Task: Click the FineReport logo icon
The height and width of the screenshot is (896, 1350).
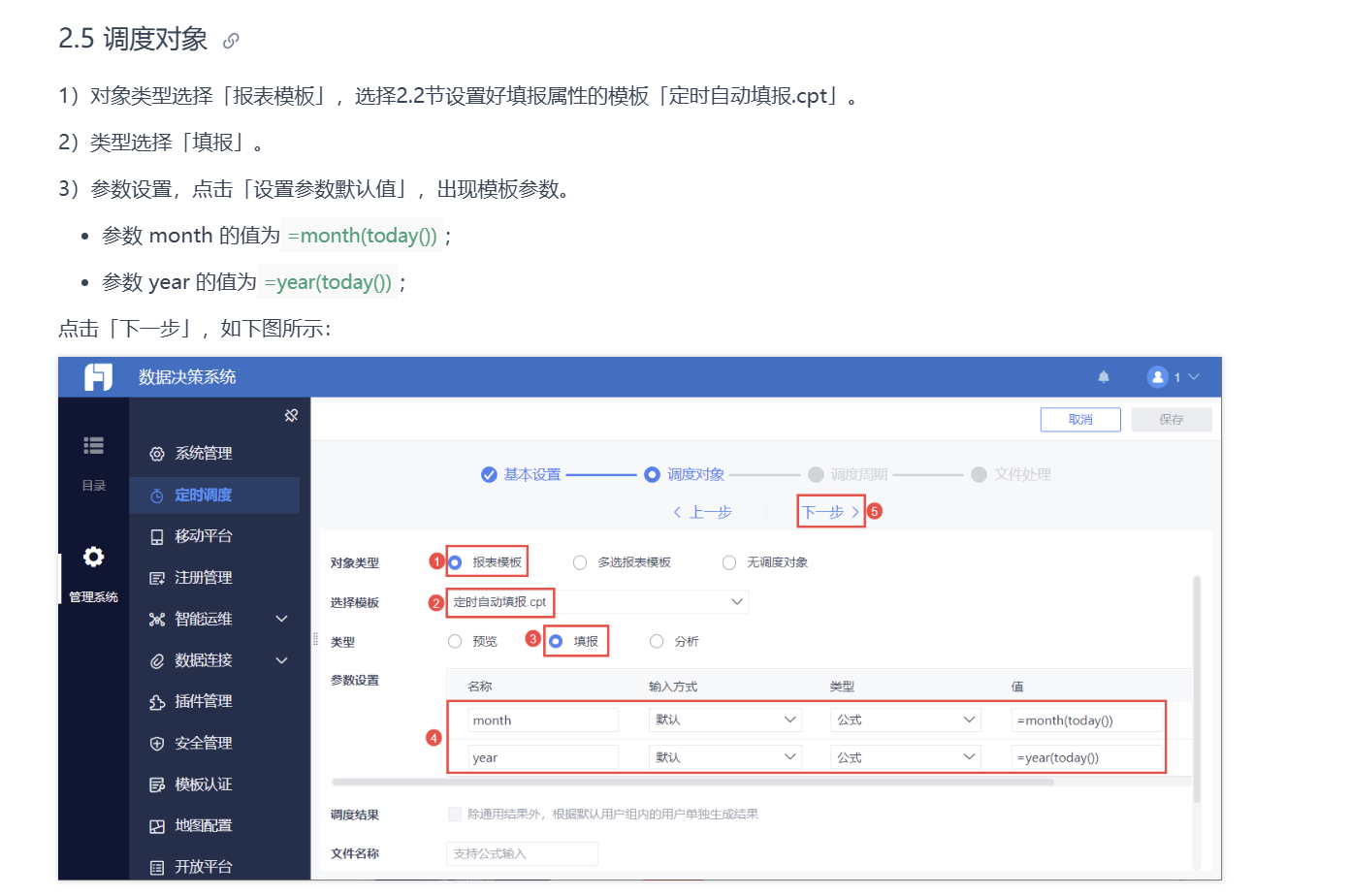Action: tap(98, 377)
